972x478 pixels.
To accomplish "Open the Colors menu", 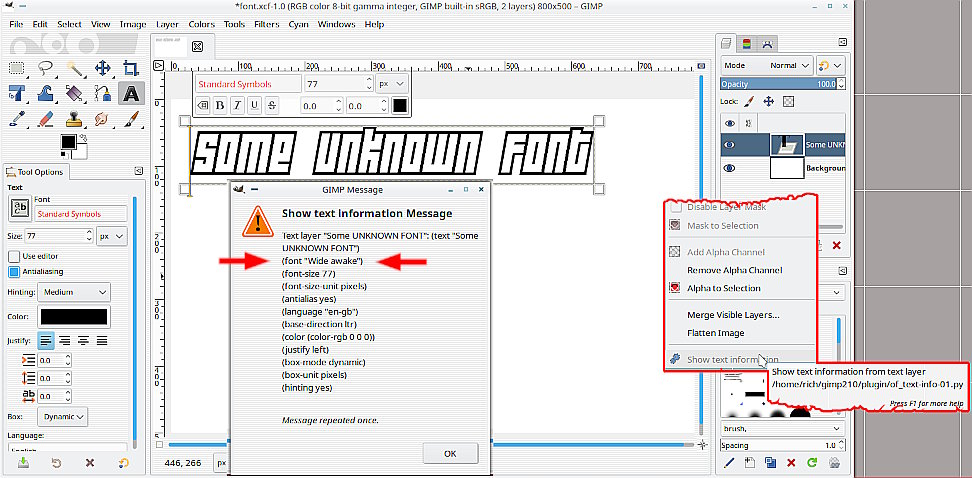I will pyautogui.click(x=201, y=24).
